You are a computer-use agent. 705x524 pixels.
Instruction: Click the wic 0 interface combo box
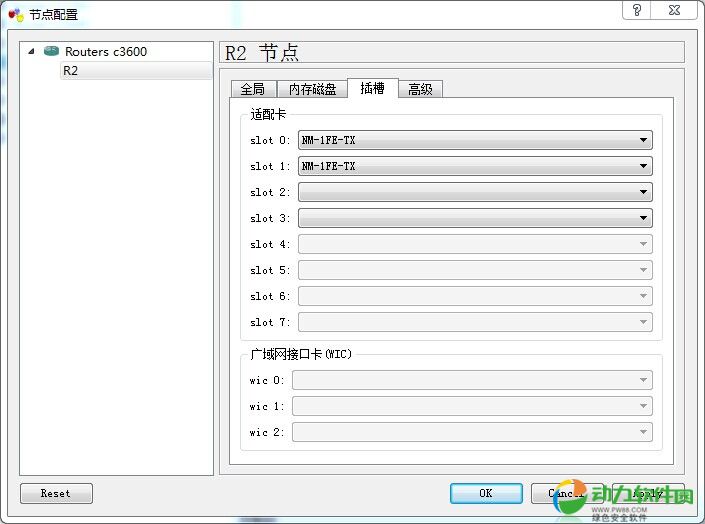pyautogui.click(x=471, y=380)
